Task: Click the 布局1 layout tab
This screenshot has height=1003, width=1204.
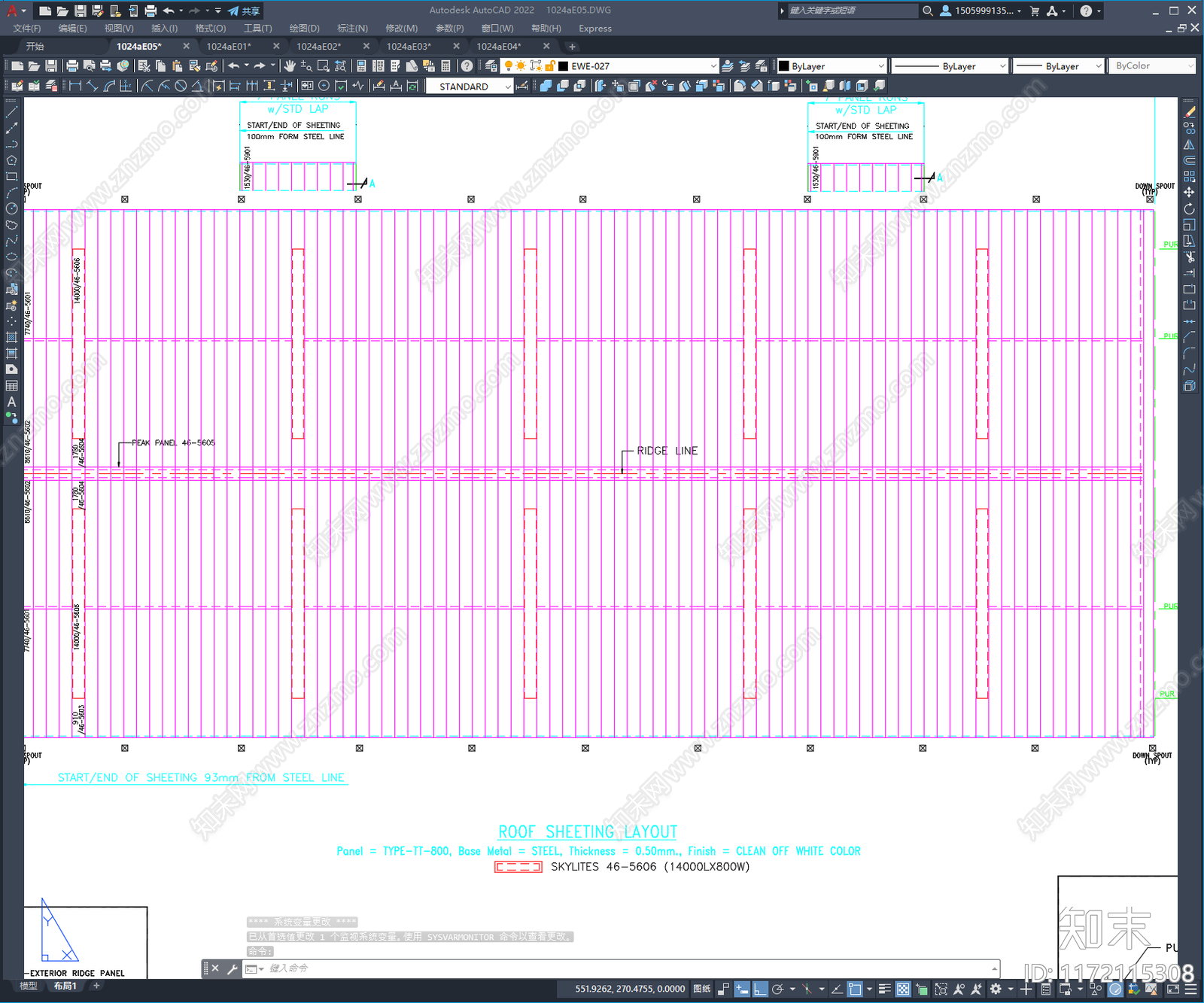Action: point(65,986)
